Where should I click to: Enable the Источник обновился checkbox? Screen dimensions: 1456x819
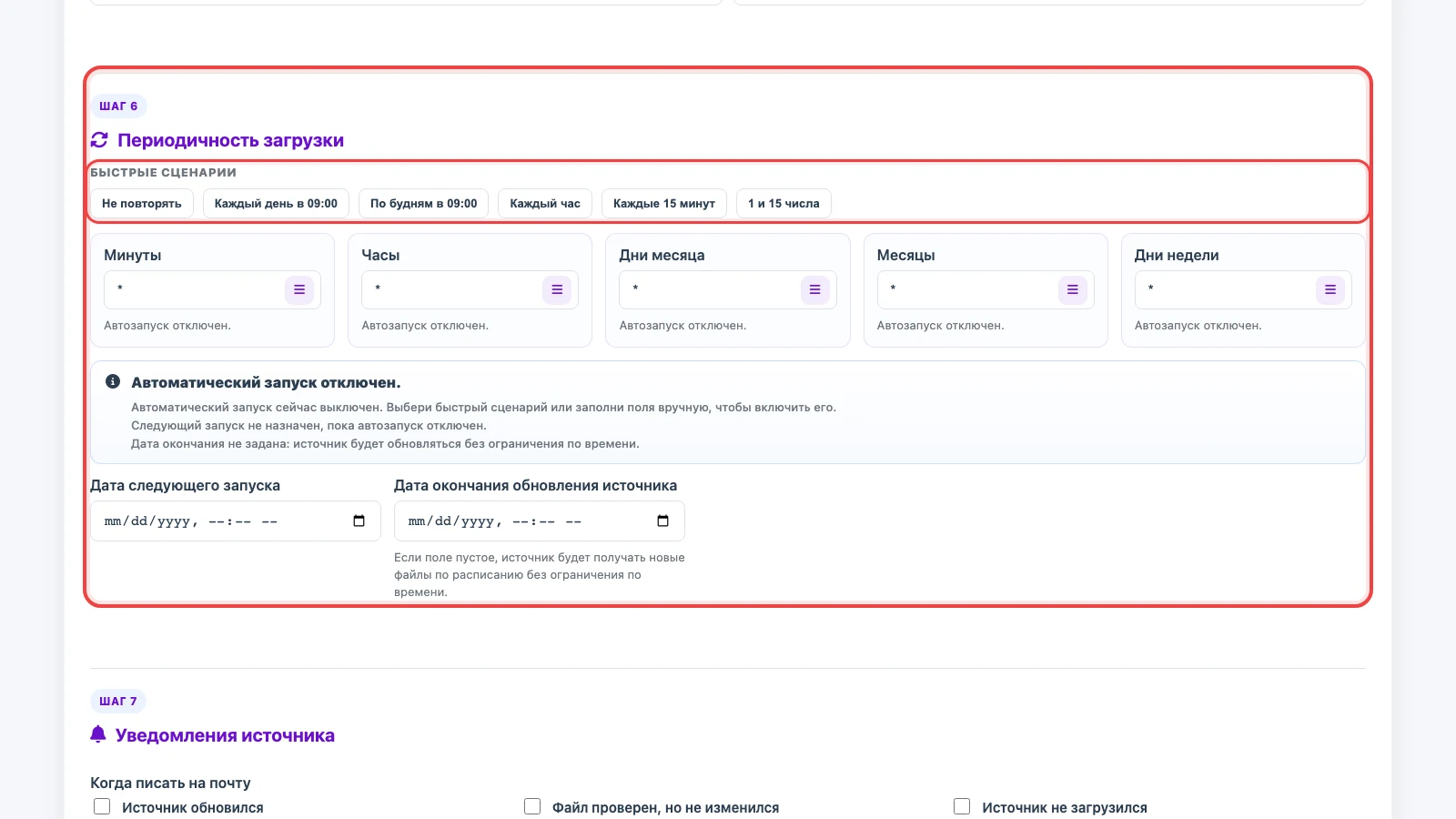tap(102, 806)
